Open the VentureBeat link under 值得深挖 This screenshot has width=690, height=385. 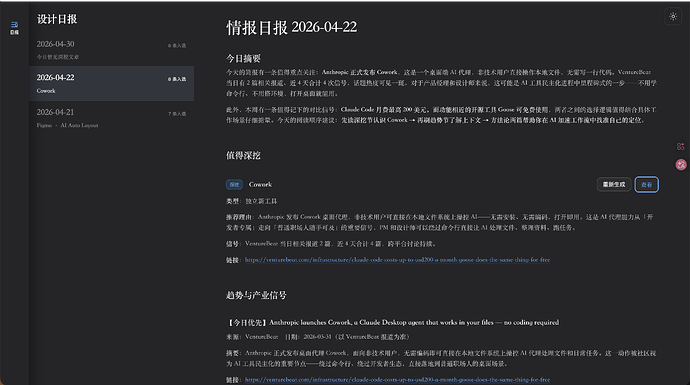(x=397, y=260)
